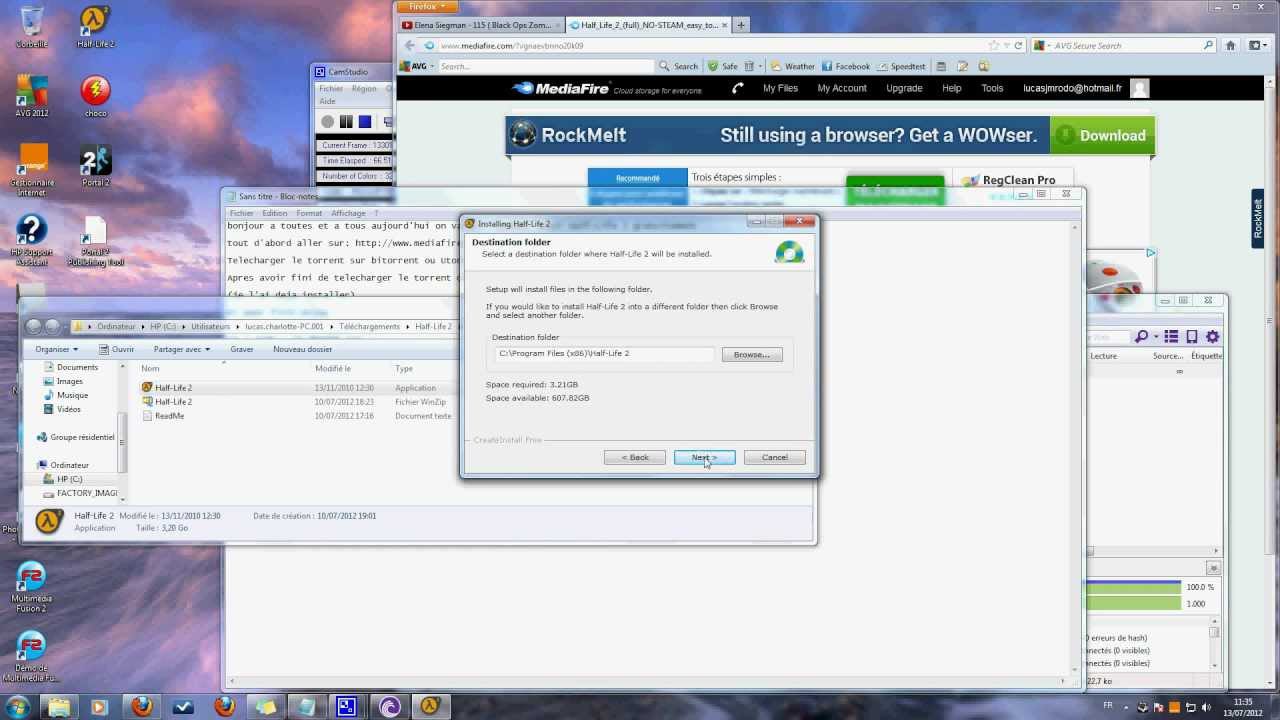This screenshot has width=1280, height=720.
Task: Click Graver in Explorer toolbar
Action: click(241, 349)
